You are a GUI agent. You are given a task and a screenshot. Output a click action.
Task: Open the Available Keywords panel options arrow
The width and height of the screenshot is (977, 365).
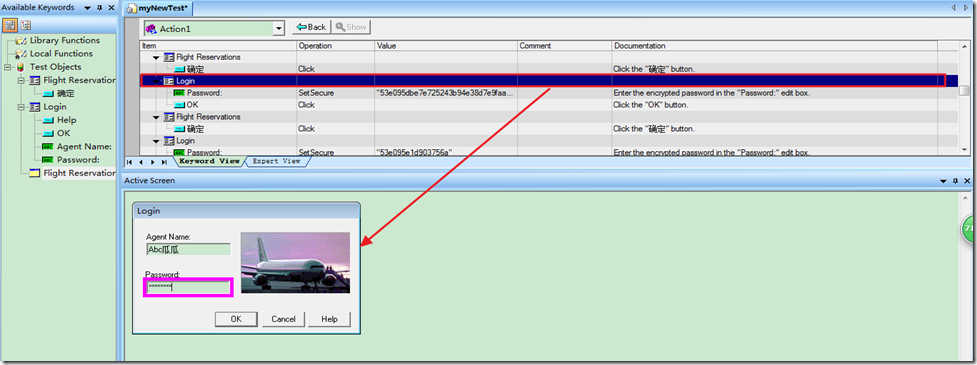pyautogui.click(x=87, y=8)
